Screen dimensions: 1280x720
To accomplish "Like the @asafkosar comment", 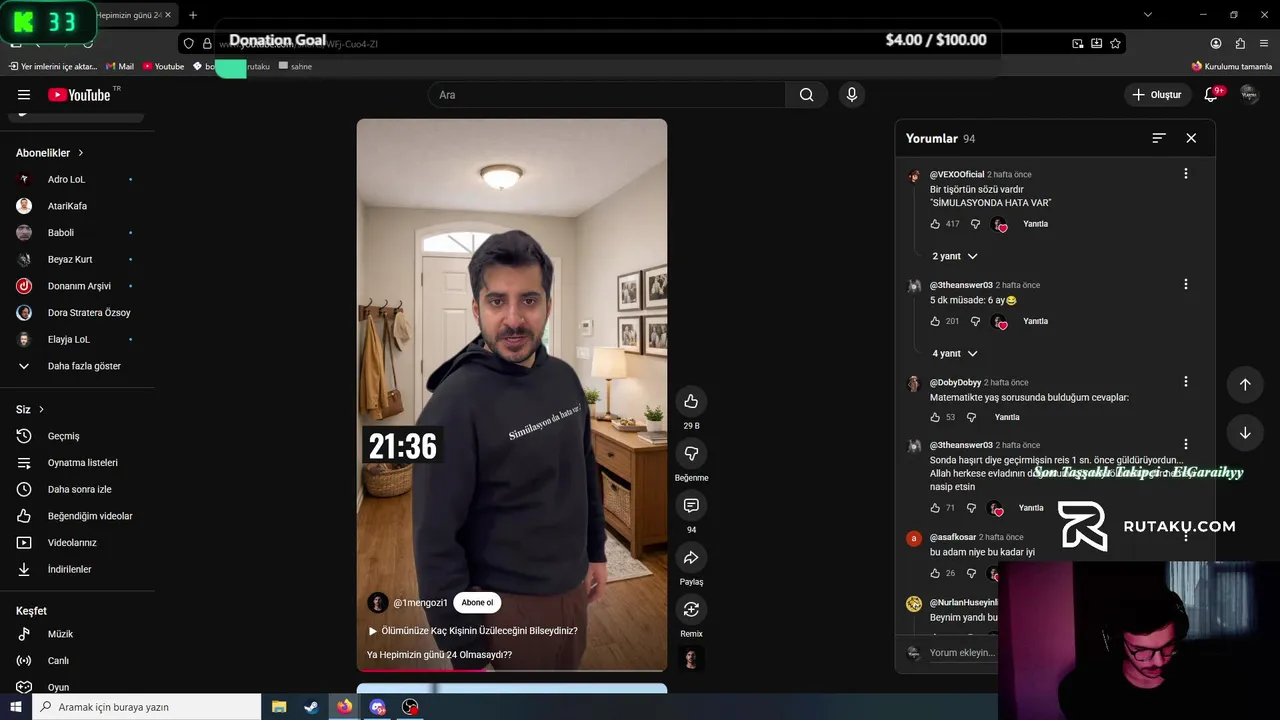I will pos(935,573).
